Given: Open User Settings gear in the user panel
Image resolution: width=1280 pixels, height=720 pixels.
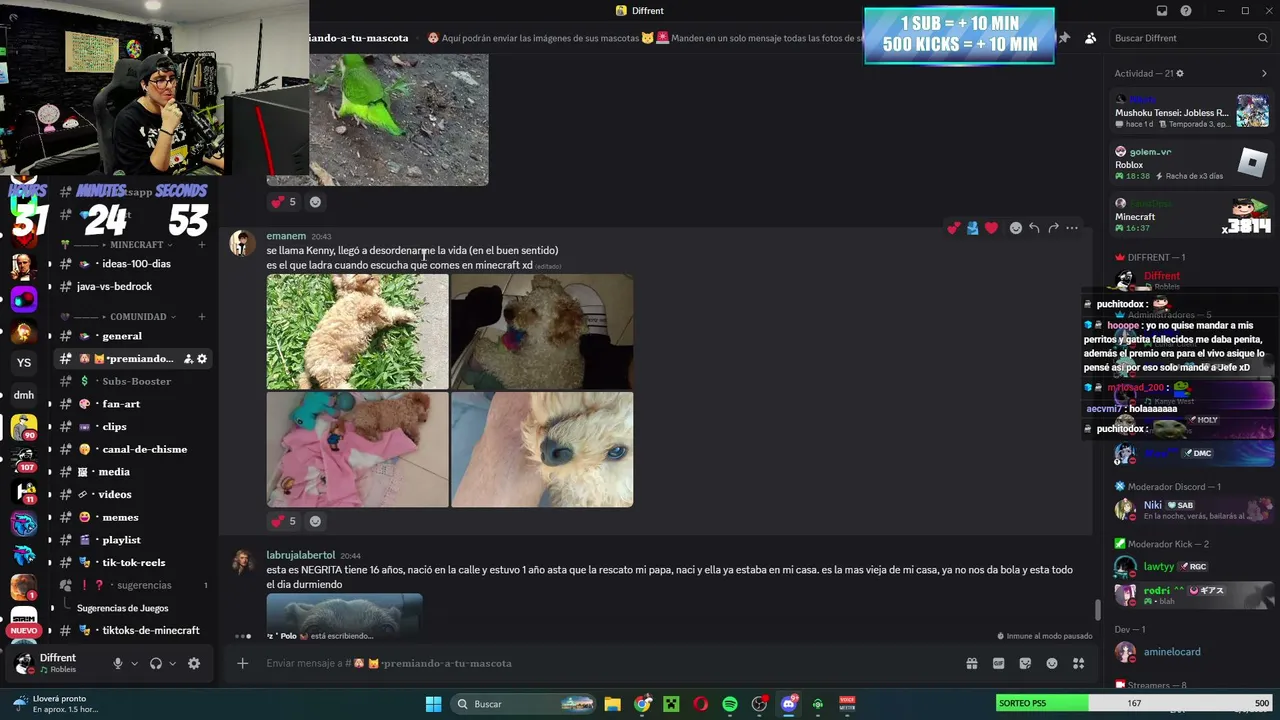Looking at the screenshot, I should coord(194,664).
